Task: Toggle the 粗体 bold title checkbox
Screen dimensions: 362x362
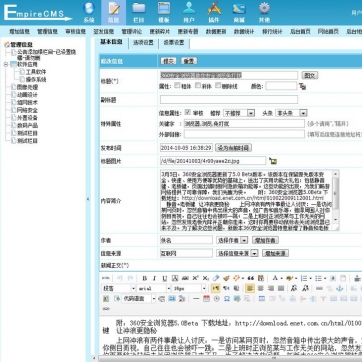Action: pyautogui.click(x=177, y=86)
